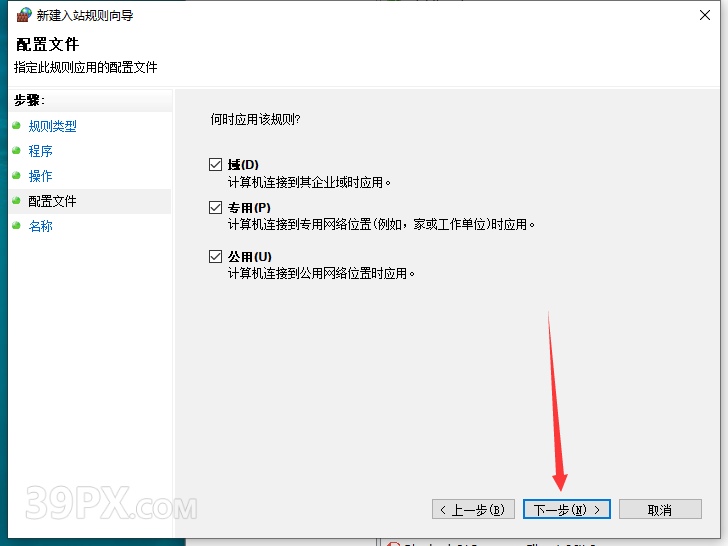Click green bullet beside 程序 step

click(x=16, y=151)
